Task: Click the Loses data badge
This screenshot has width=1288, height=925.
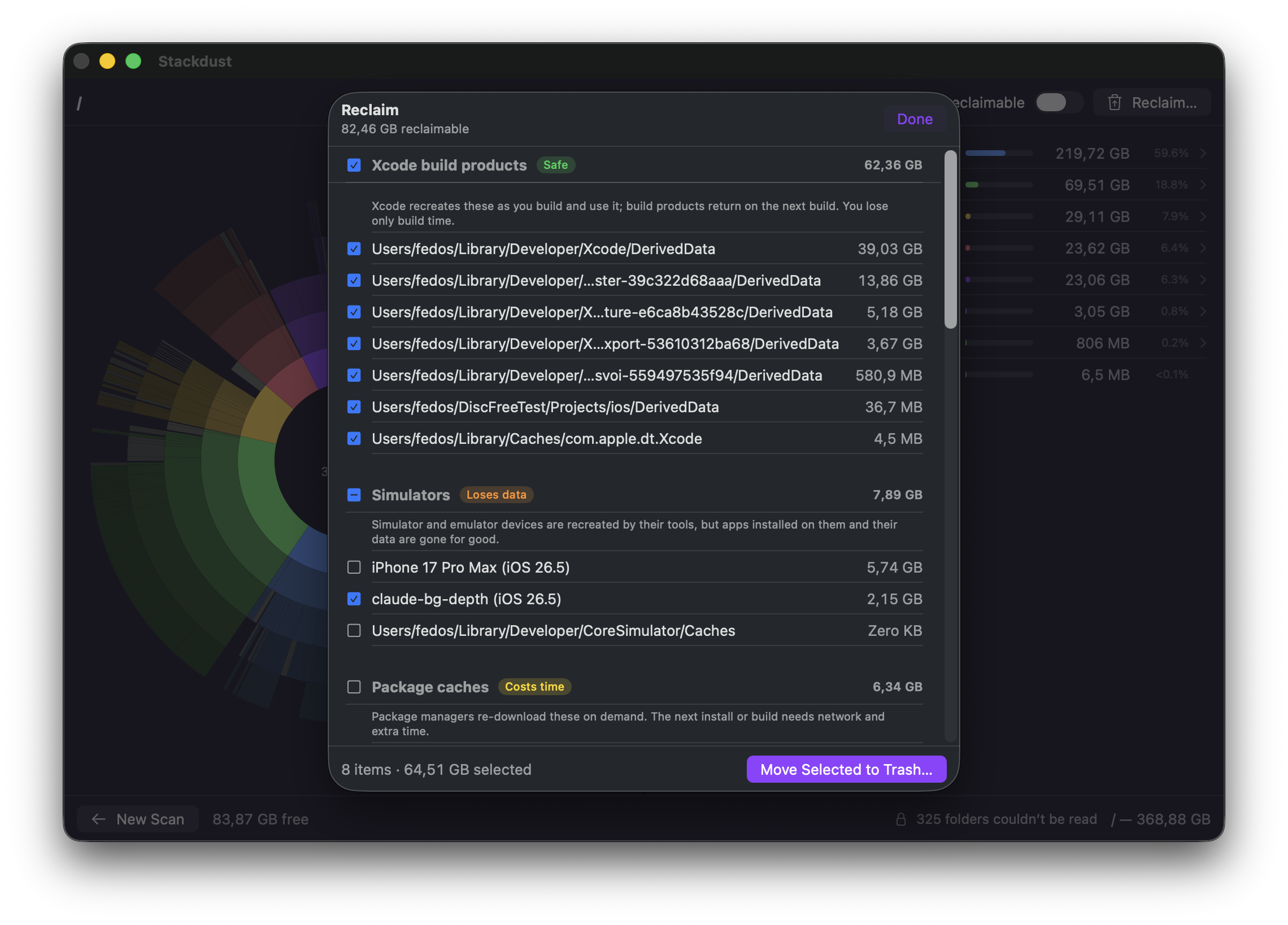Action: 496,495
